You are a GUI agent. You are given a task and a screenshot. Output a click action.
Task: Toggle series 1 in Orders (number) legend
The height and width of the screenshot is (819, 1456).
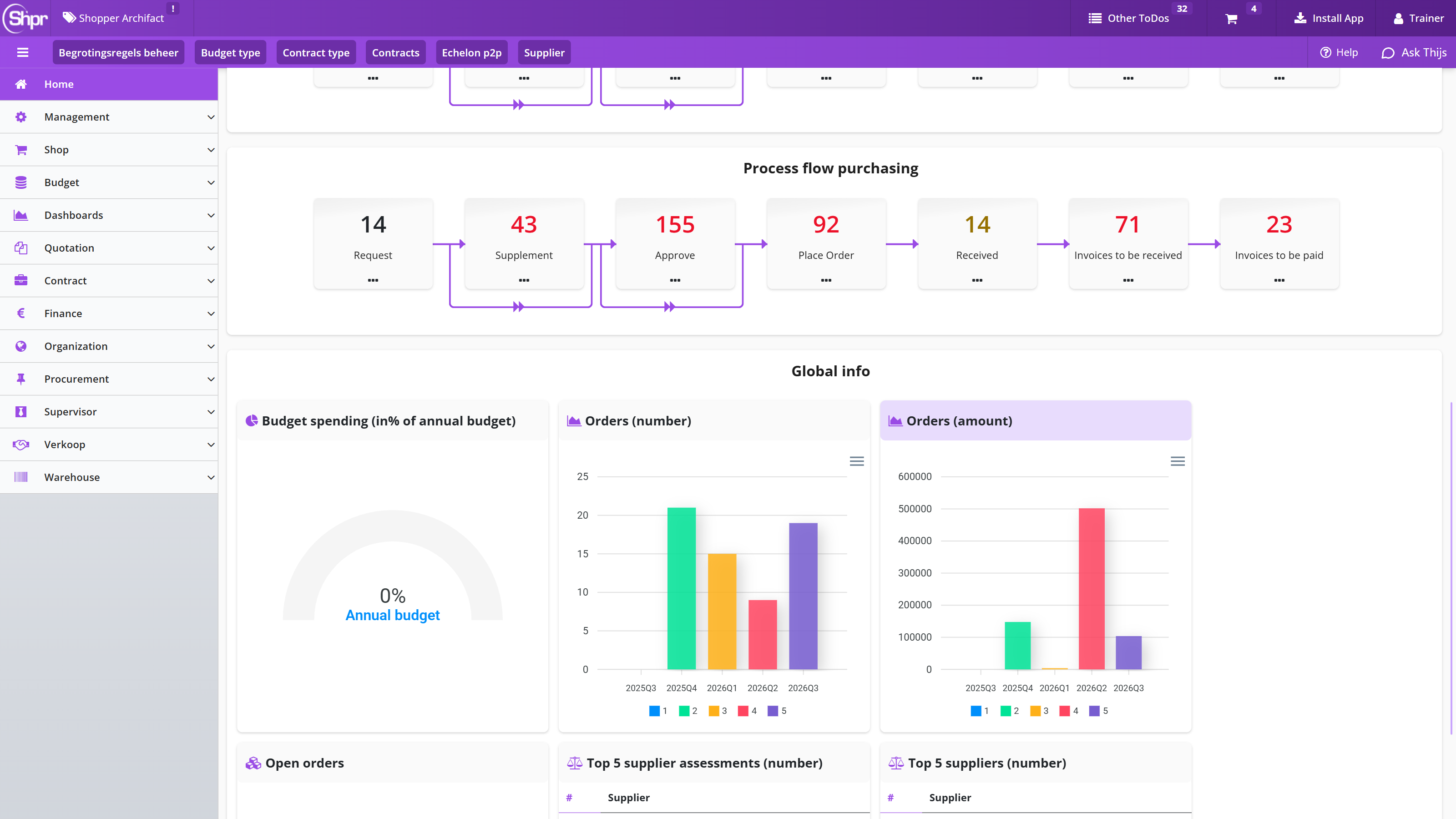(658, 711)
